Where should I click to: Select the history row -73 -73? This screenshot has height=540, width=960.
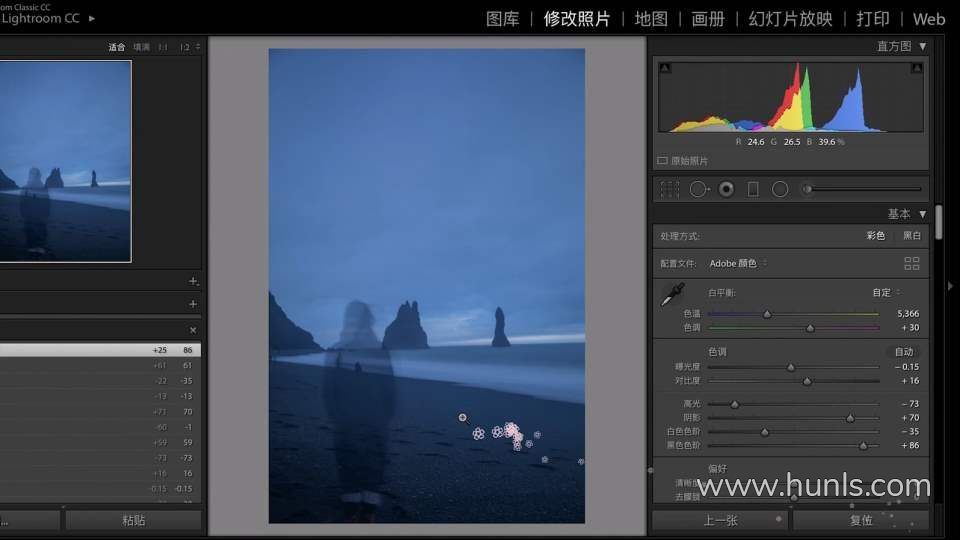tap(100, 458)
